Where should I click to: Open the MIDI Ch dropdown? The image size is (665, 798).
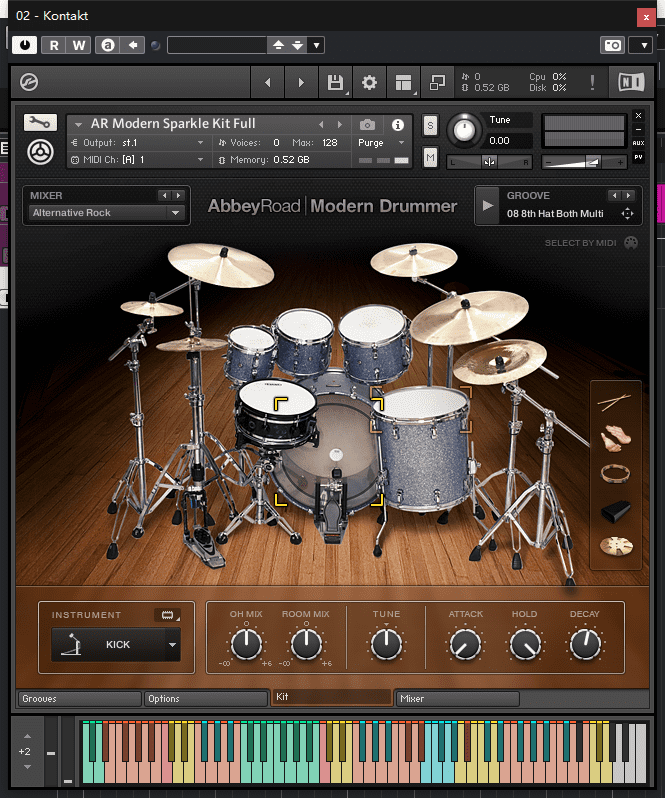click(x=137, y=160)
